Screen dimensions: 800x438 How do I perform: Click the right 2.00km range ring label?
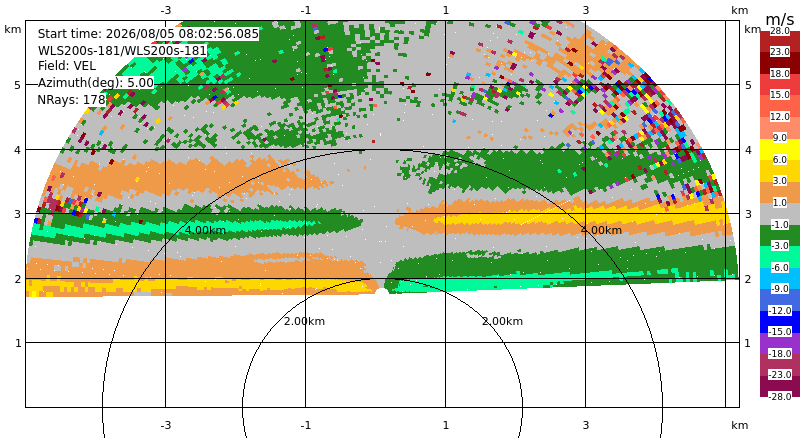click(503, 321)
